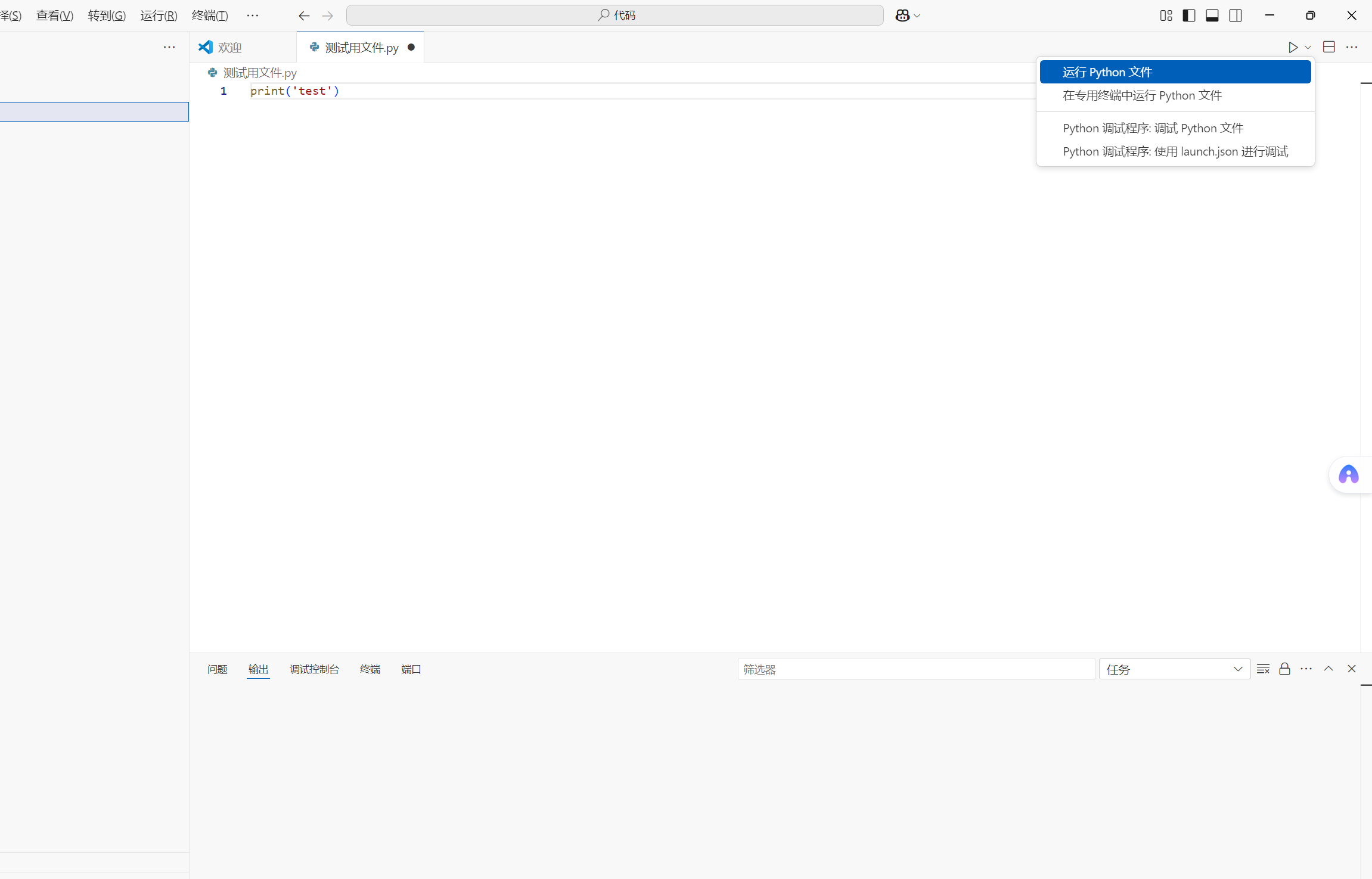Click the go back arrow icon
The image size is (1372, 879).
(x=304, y=15)
